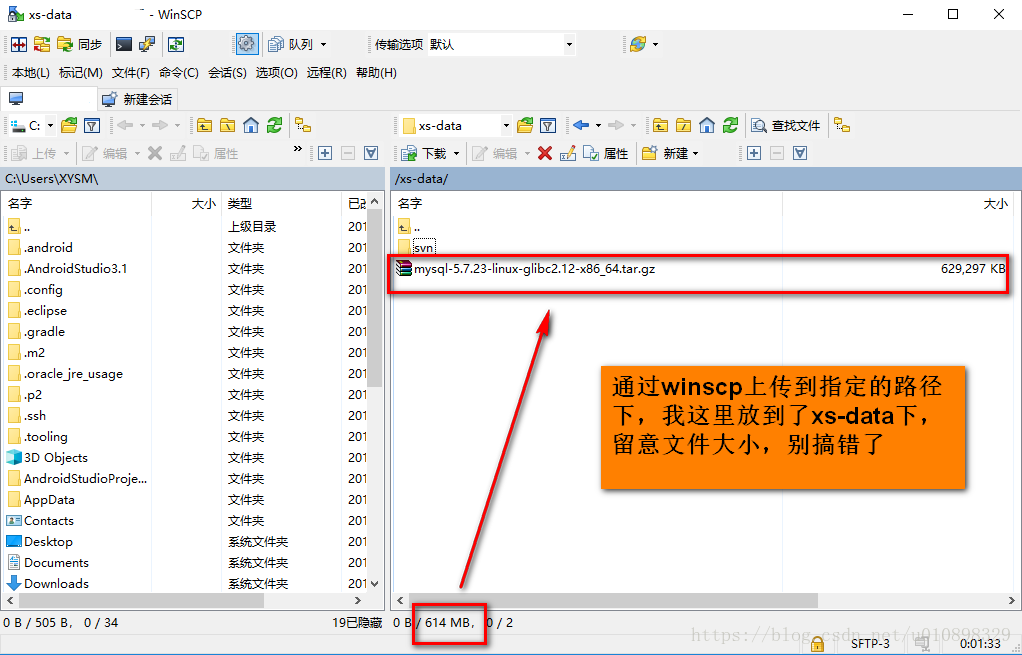The width and height of the screenshot is (1022, 655).
Task: Expand the remote back history dropdown arrow
Action: point(598,125)
